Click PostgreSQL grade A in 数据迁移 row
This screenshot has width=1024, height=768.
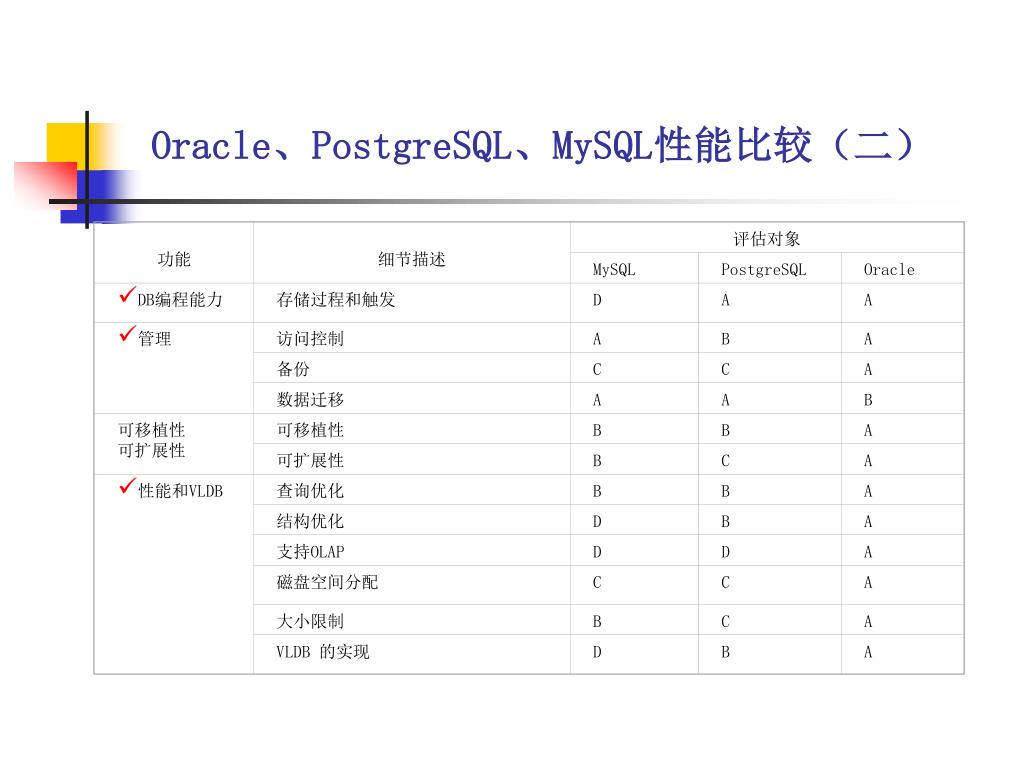pyautogui.click(x=726, y=400)
